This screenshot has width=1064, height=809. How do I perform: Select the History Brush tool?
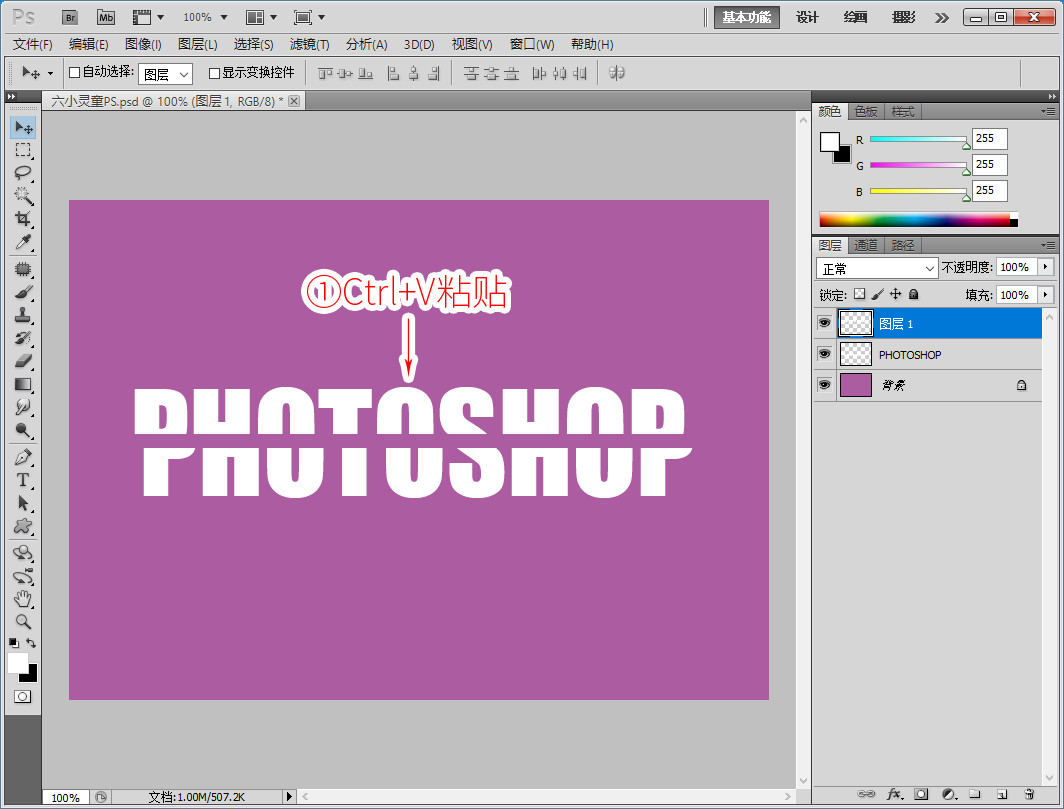[x=23, y=338]
